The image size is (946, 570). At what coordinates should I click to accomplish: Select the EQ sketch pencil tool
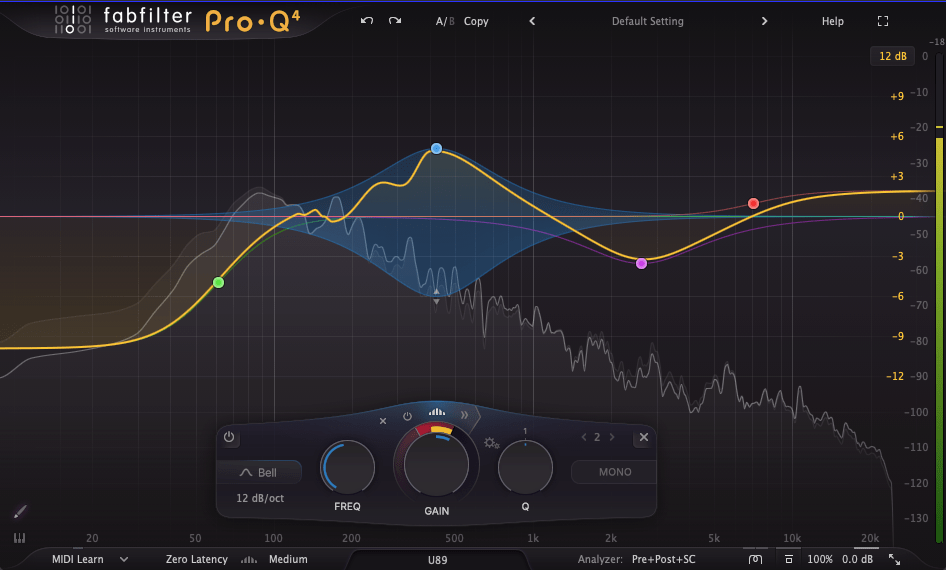tap(19, 512)
